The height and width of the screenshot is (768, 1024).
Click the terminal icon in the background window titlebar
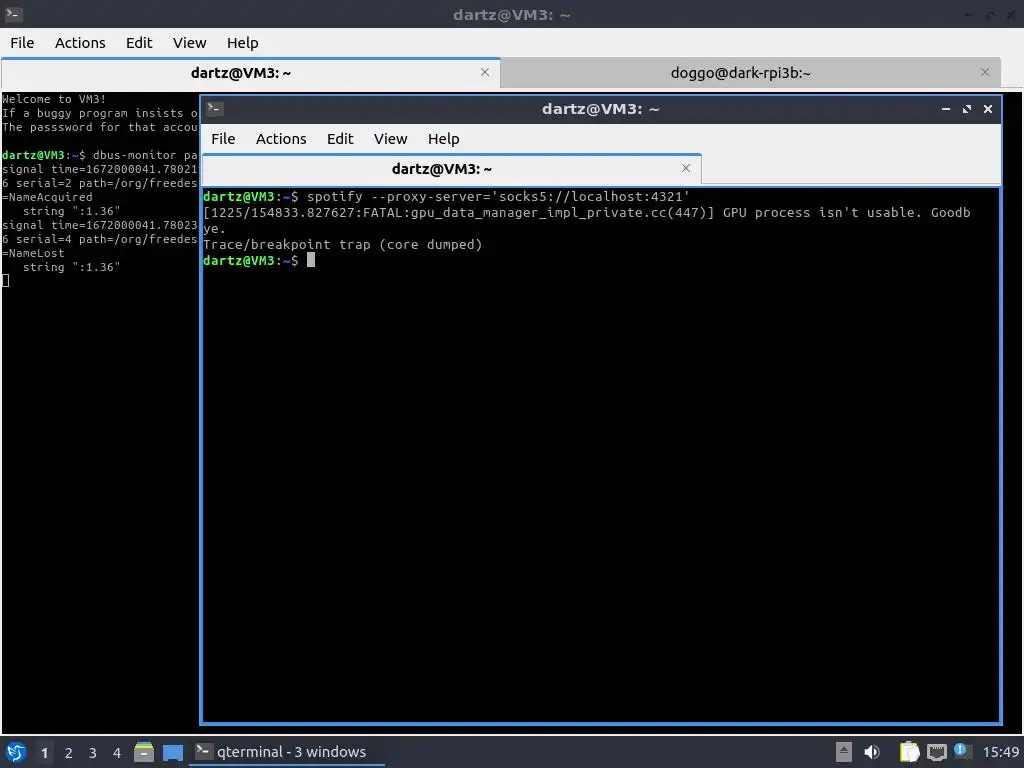(x=14, y=14)
